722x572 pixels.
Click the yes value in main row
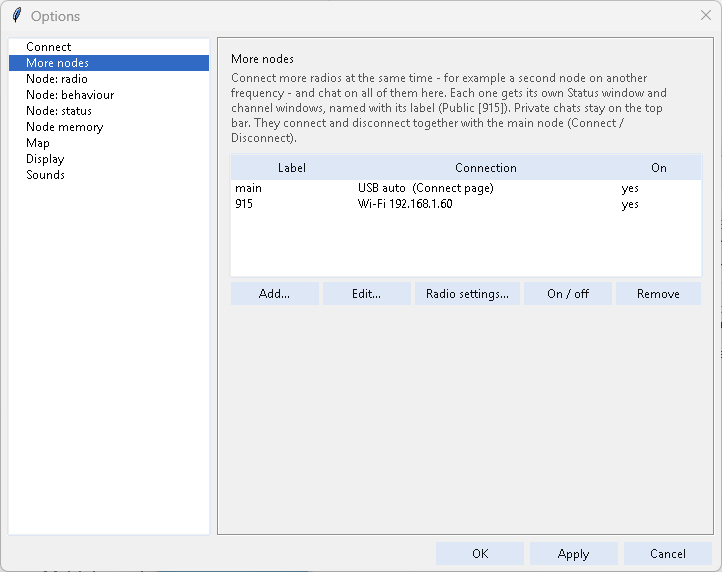630,188
